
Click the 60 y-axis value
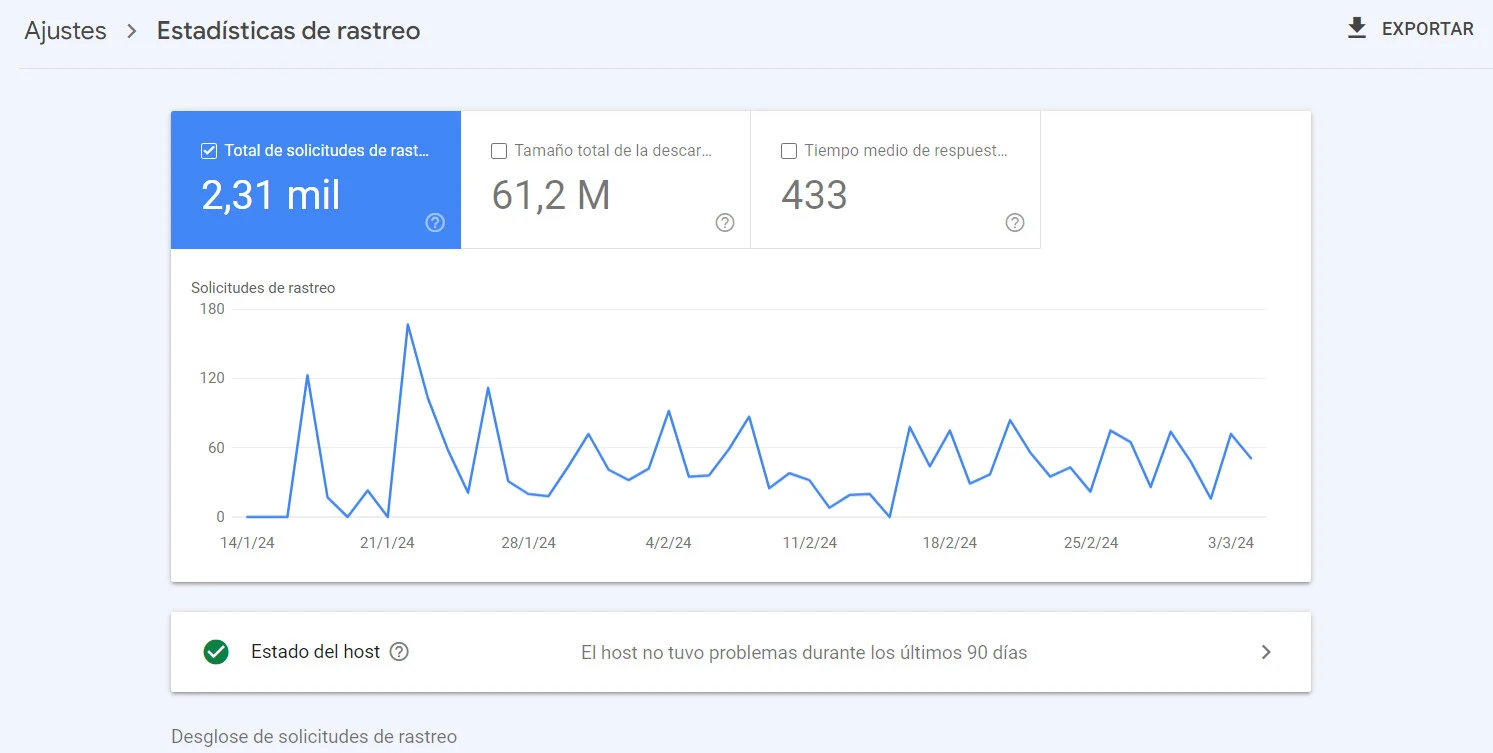point(216,447)
